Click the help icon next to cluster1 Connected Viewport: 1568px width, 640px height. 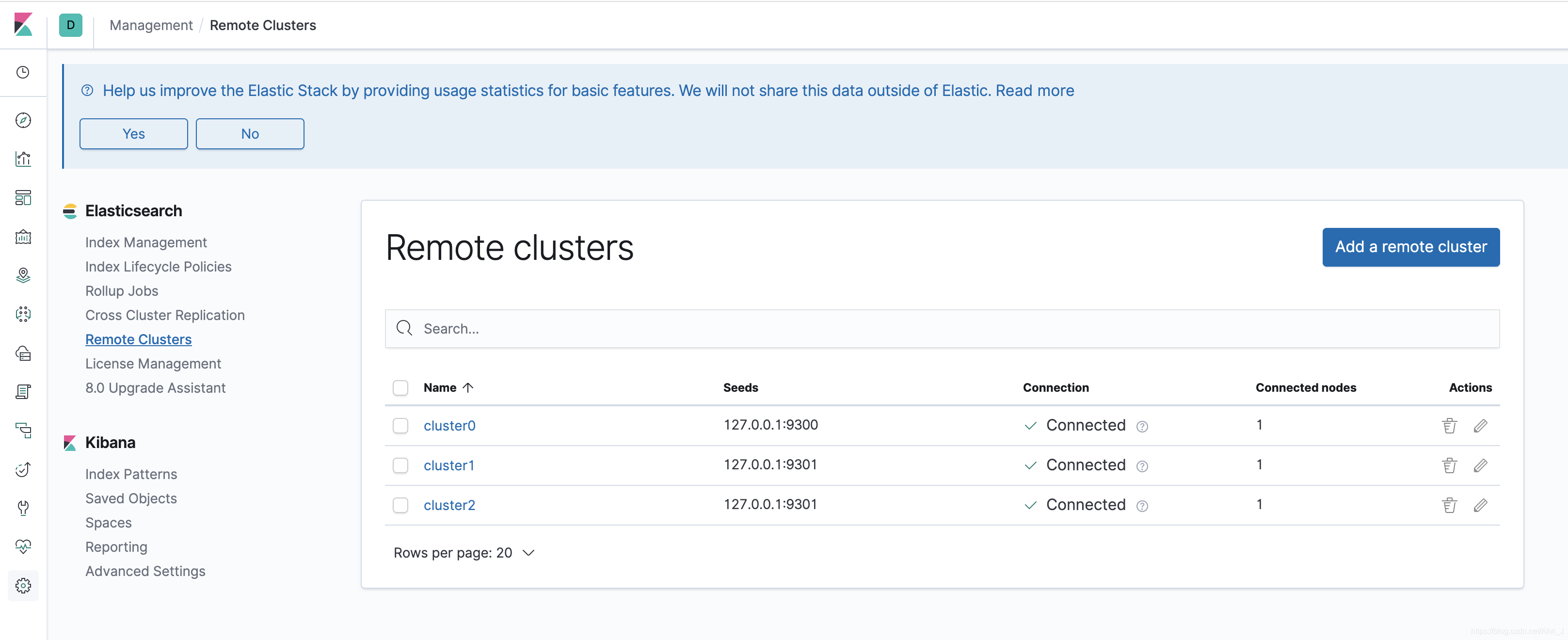1142,466
